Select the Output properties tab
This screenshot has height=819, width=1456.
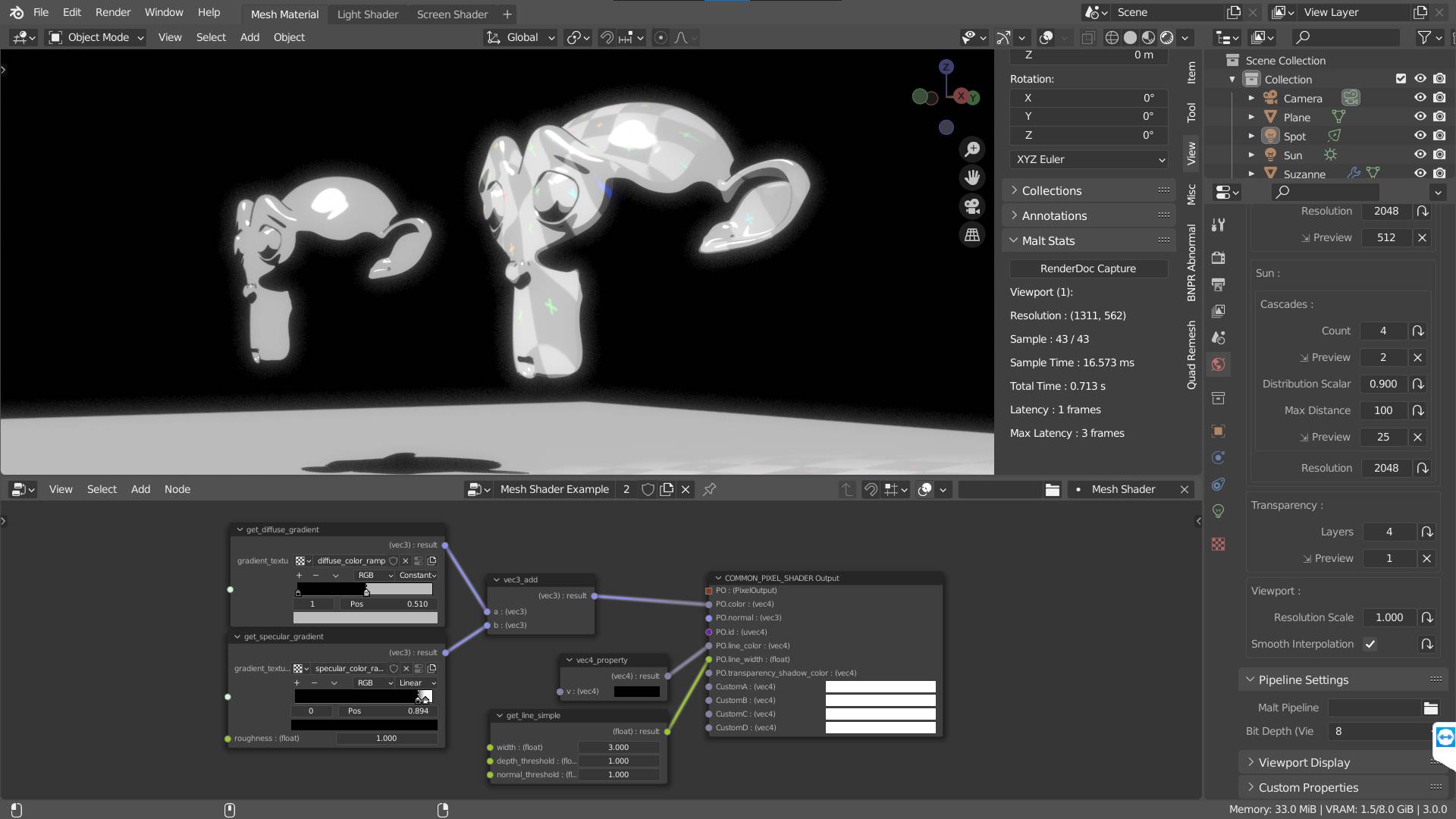pos(1218,284)
